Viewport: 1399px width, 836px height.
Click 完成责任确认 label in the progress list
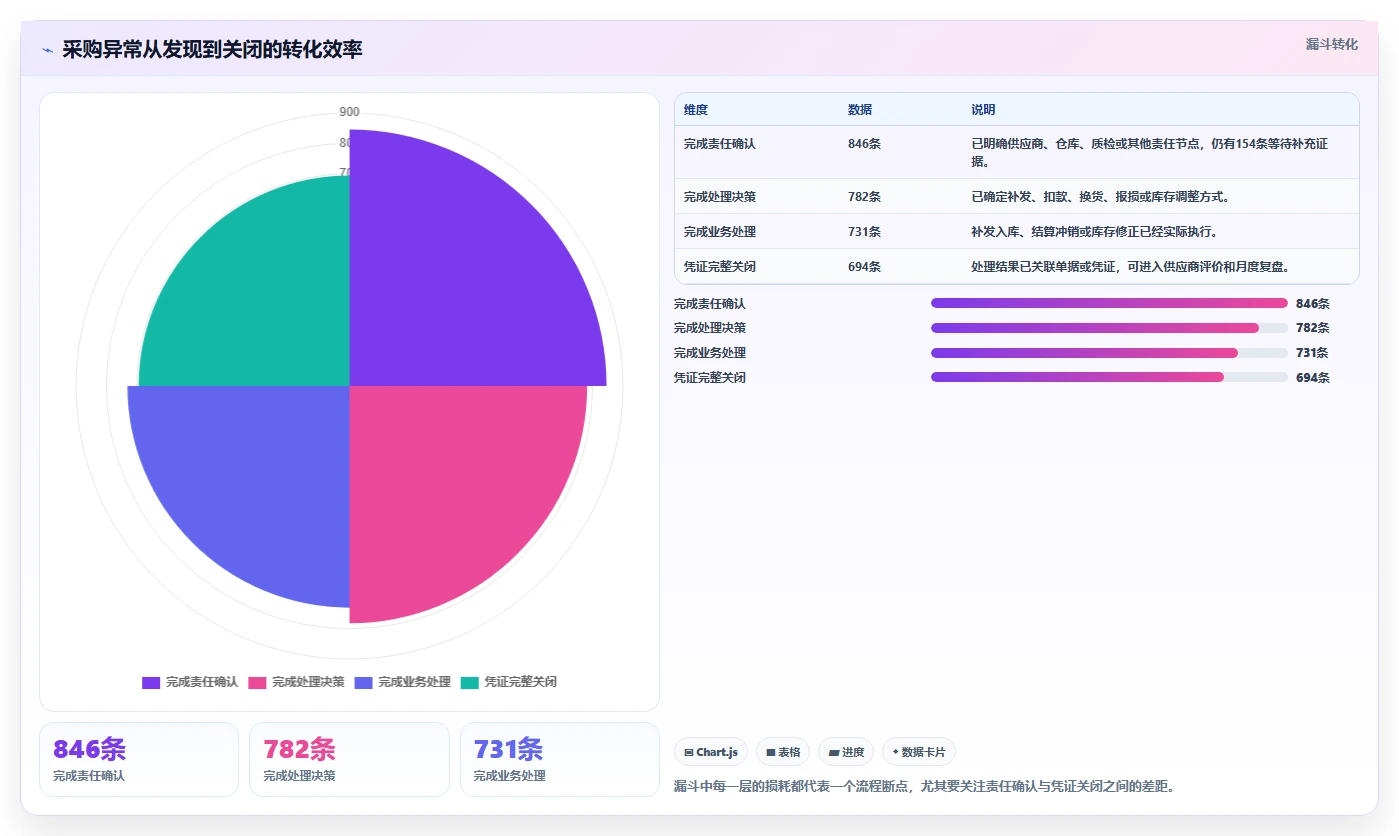point(710,304)
